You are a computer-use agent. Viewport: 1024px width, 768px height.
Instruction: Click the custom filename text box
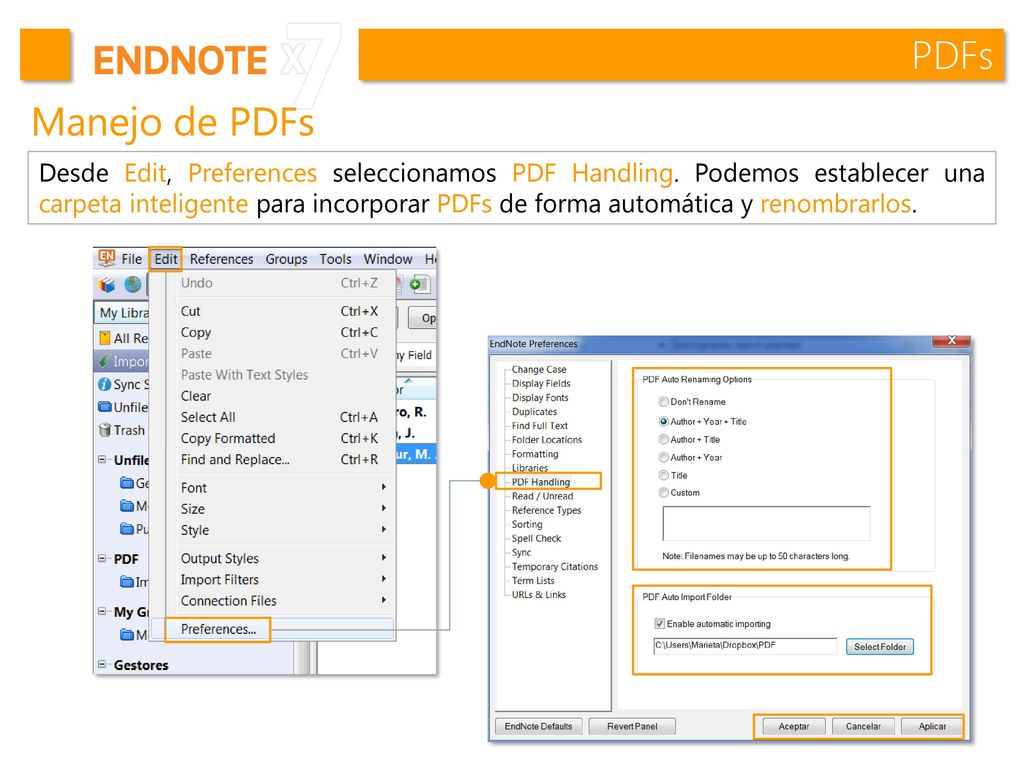tap(766, 523)
